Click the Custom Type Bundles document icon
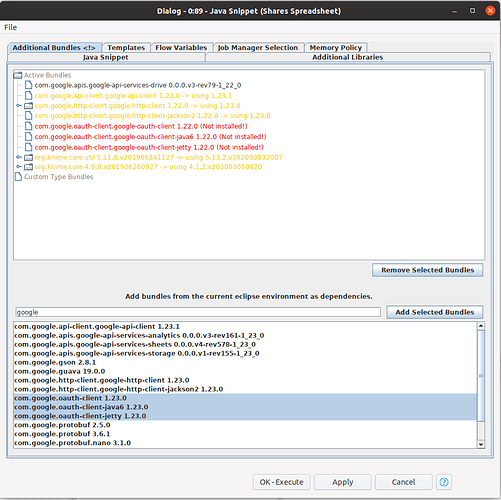The height and width of the screenshot is (500, 501). (x=18, y=176)
